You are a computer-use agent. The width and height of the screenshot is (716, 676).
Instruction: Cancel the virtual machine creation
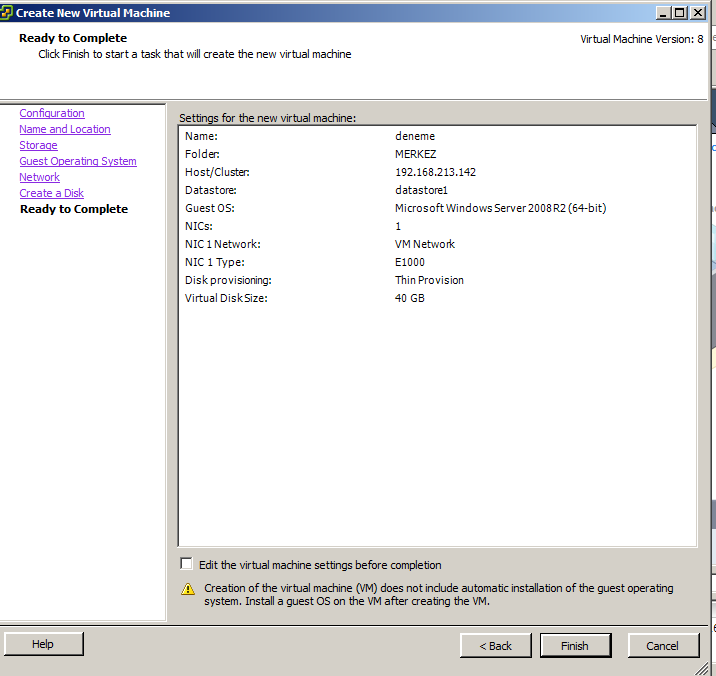tap(662, 646)
